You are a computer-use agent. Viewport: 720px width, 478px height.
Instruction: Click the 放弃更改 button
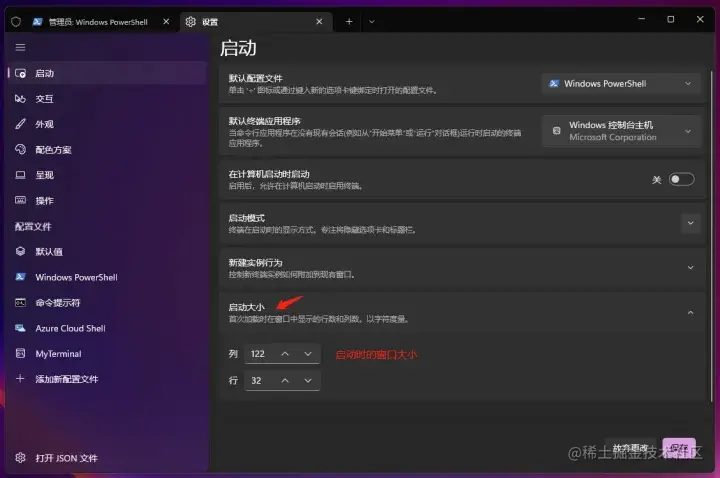click(630, 448)
